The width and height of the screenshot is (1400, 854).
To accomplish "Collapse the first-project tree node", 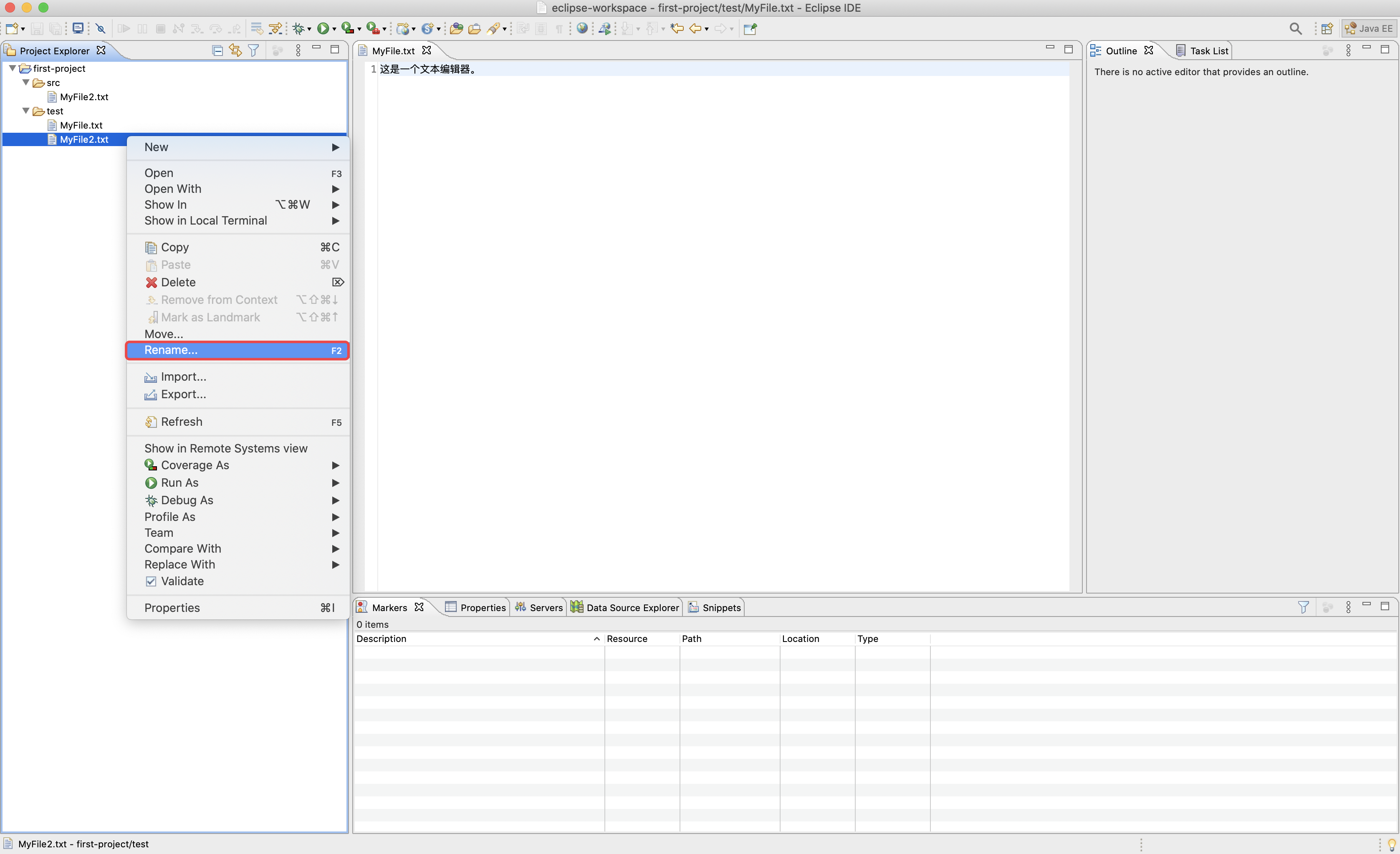I will pyautogui.click(x=12, y=68).
